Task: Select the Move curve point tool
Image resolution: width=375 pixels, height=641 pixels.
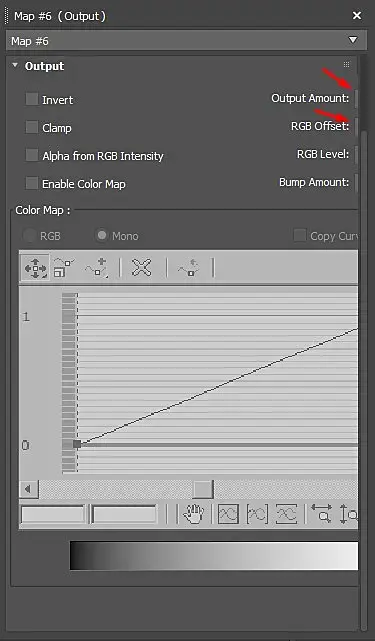Action: tap(36, 268)
